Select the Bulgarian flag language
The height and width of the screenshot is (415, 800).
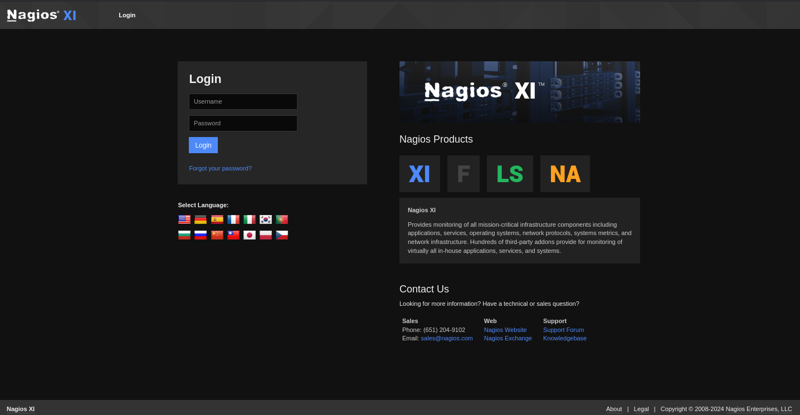coord(184,235)
